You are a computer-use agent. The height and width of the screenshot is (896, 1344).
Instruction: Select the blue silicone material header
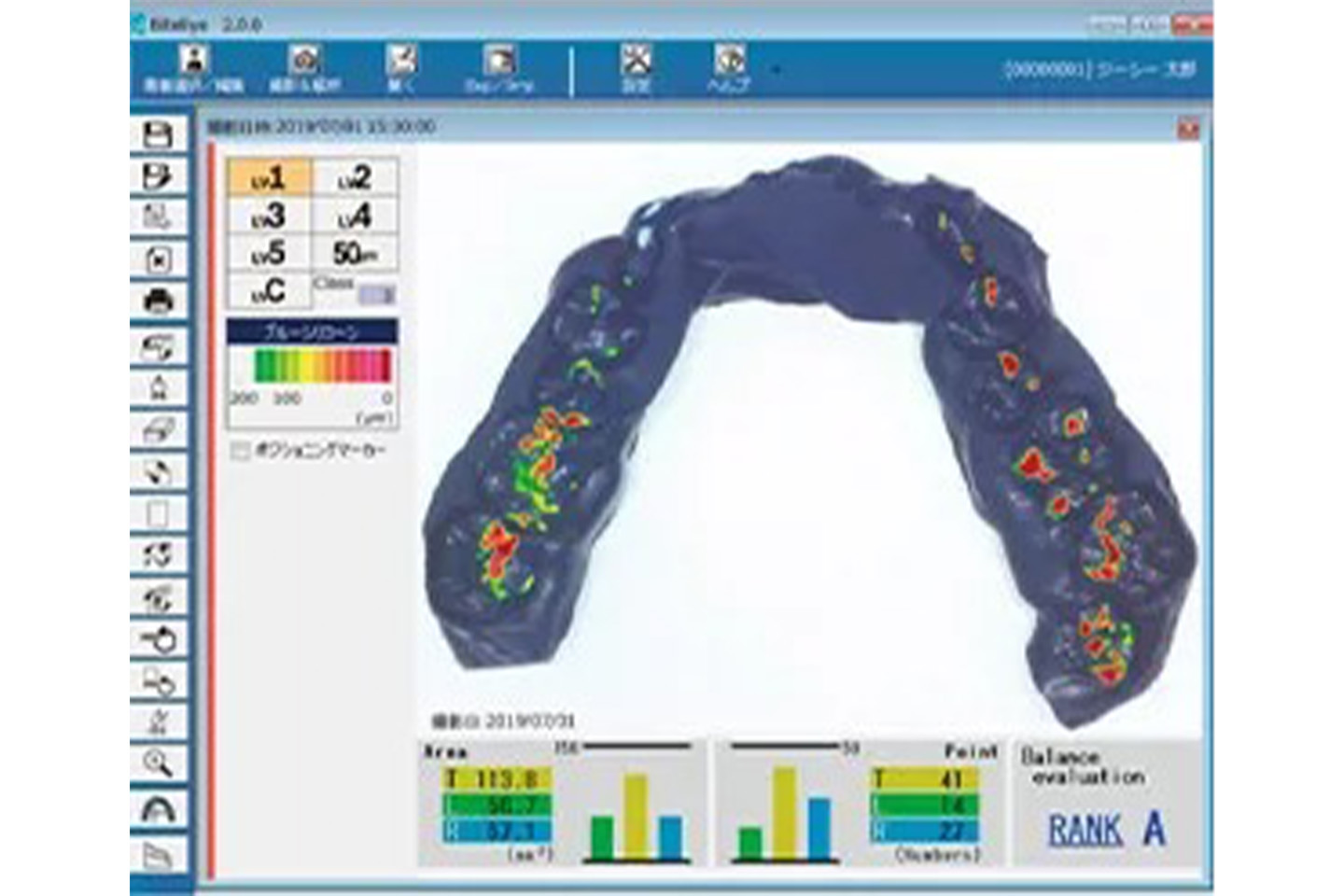click(313, 331)
